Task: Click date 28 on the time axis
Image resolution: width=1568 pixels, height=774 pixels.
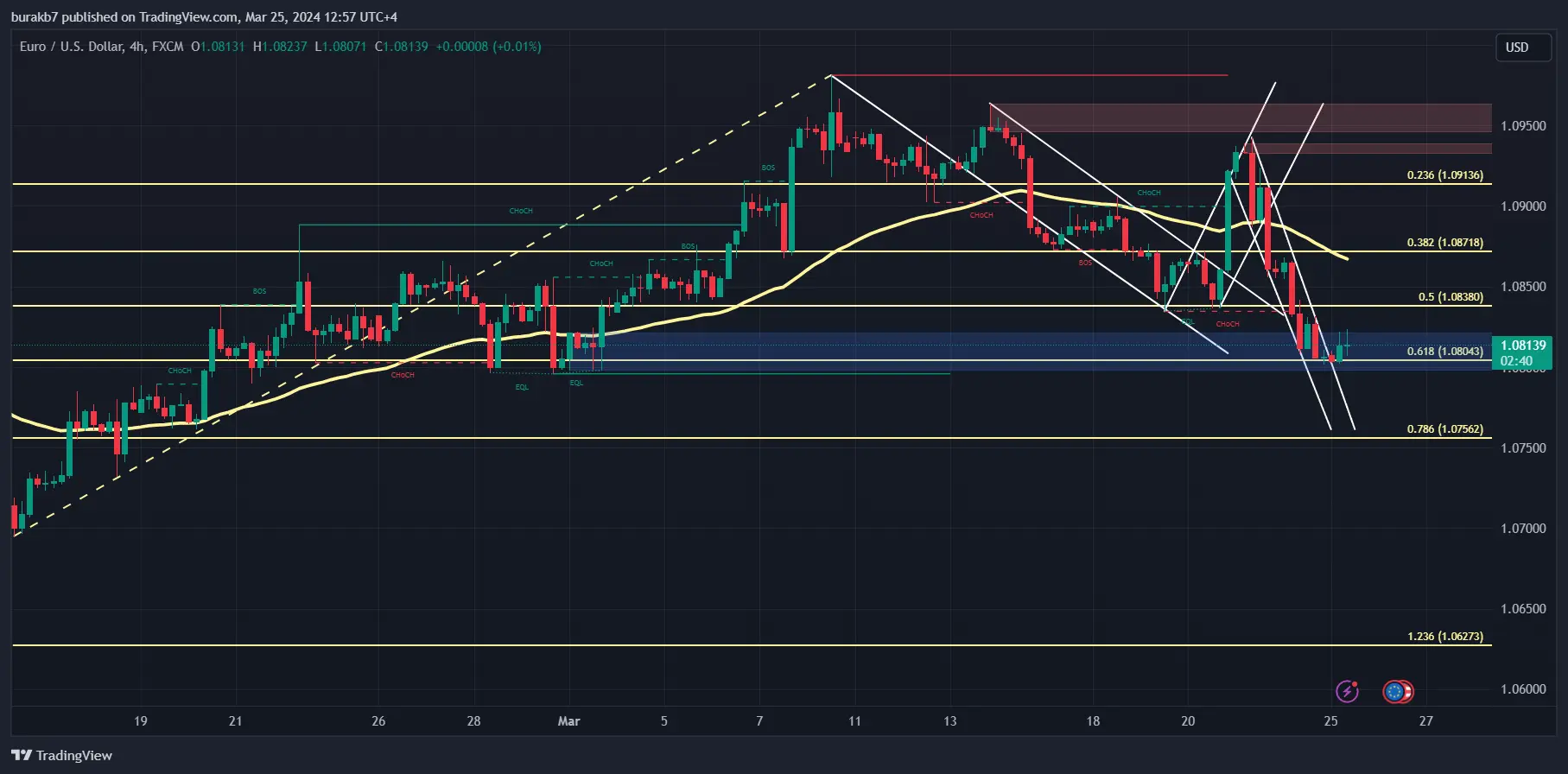Action: [x=473, y=721]
